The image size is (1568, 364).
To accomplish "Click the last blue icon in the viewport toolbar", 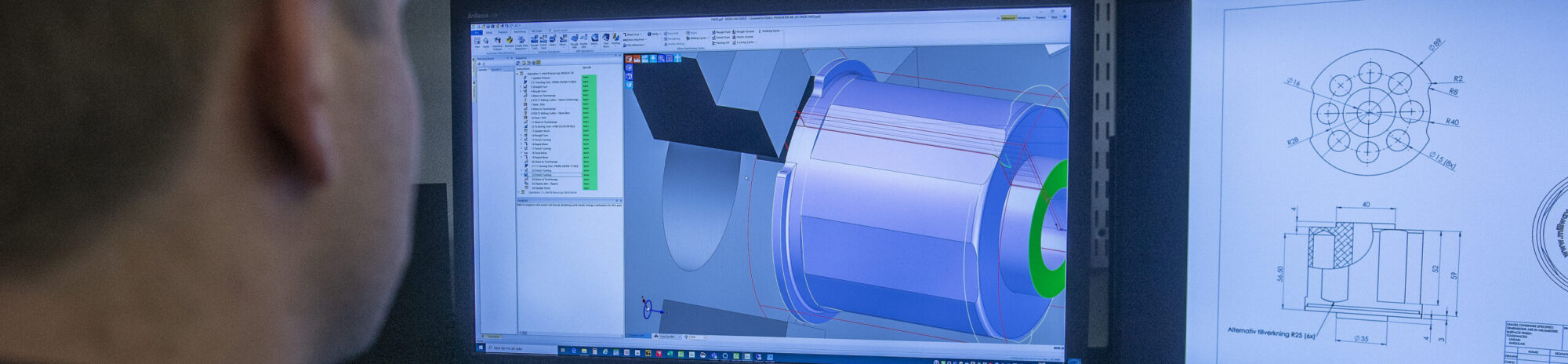I will click(677, 59).
